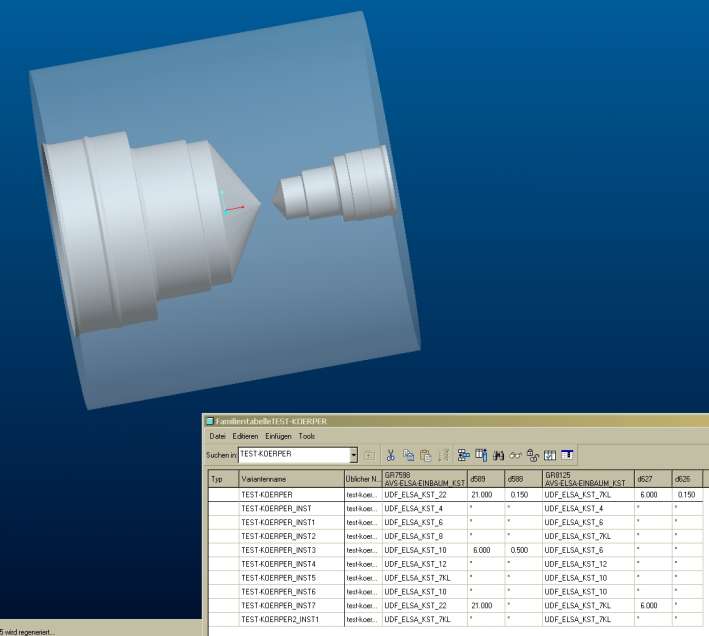Click the add table columns icon
The width and height of the screenshot is (709, 636).
(481, 455)
